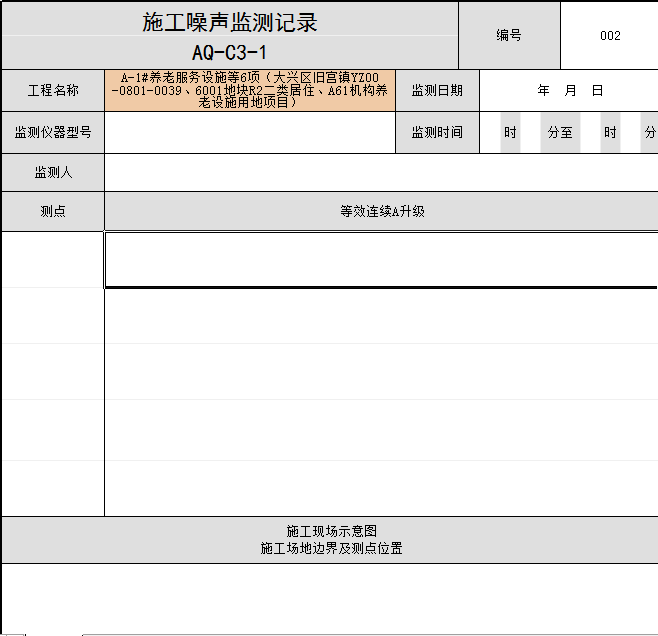This screenshot has width=658, height=636.
Task: Select the 测点 column header
Action: (x=53, y=211)
